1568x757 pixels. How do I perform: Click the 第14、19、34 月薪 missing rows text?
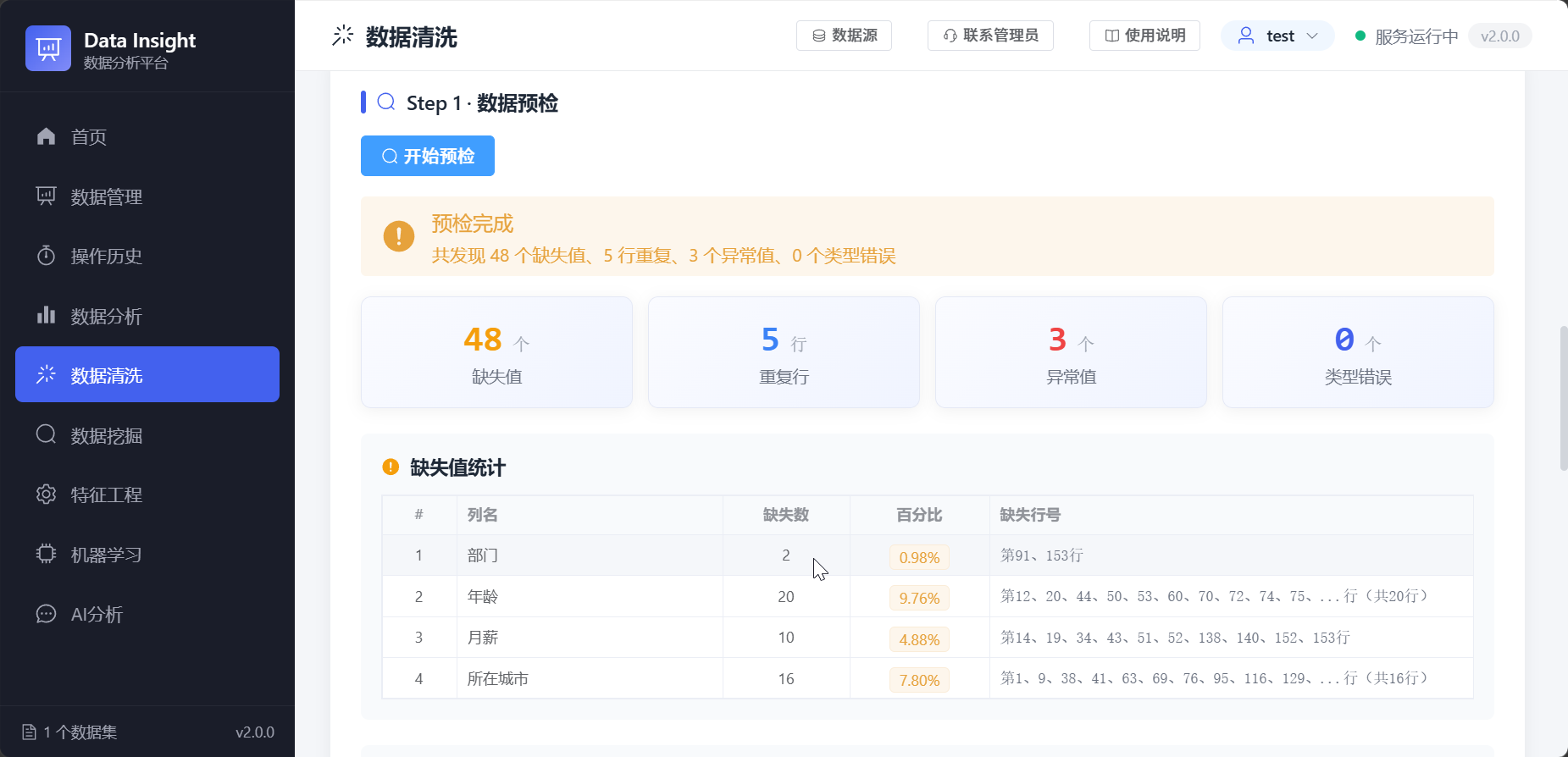pyautogui.click(x=1175, y=638)
